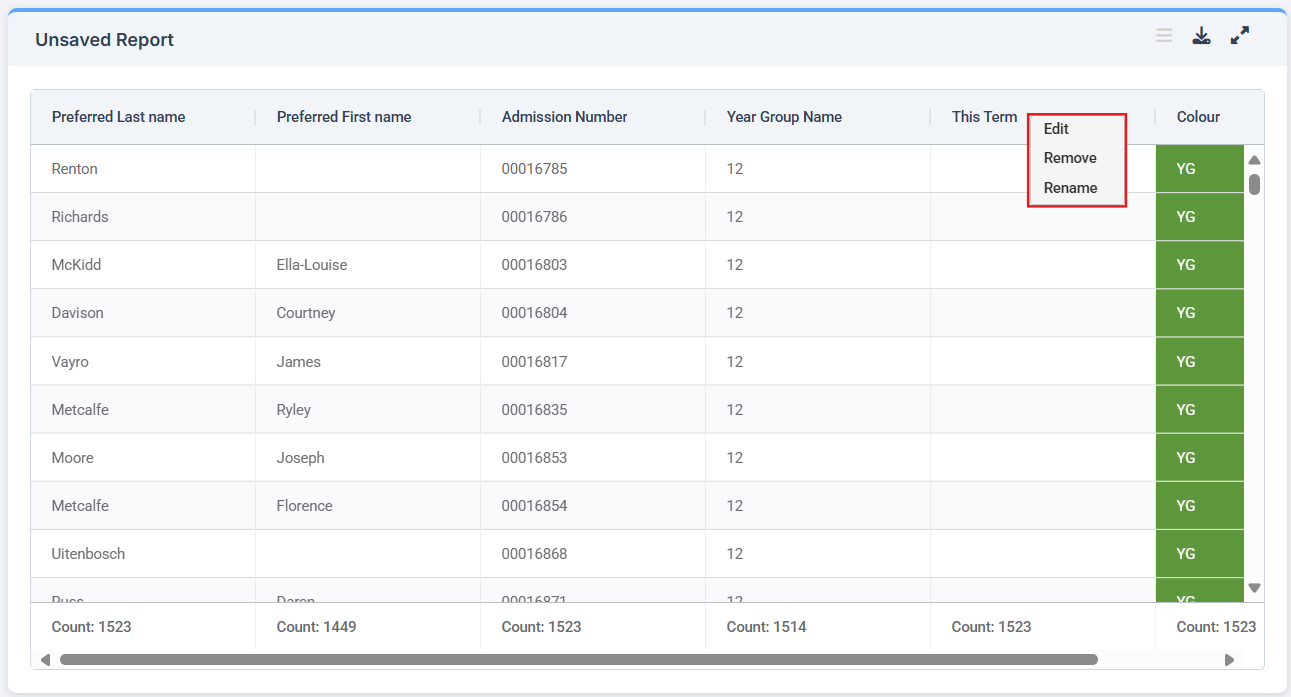1291x697 pixels.
Task: Select the Year Group Name column header
Action: 785,117
